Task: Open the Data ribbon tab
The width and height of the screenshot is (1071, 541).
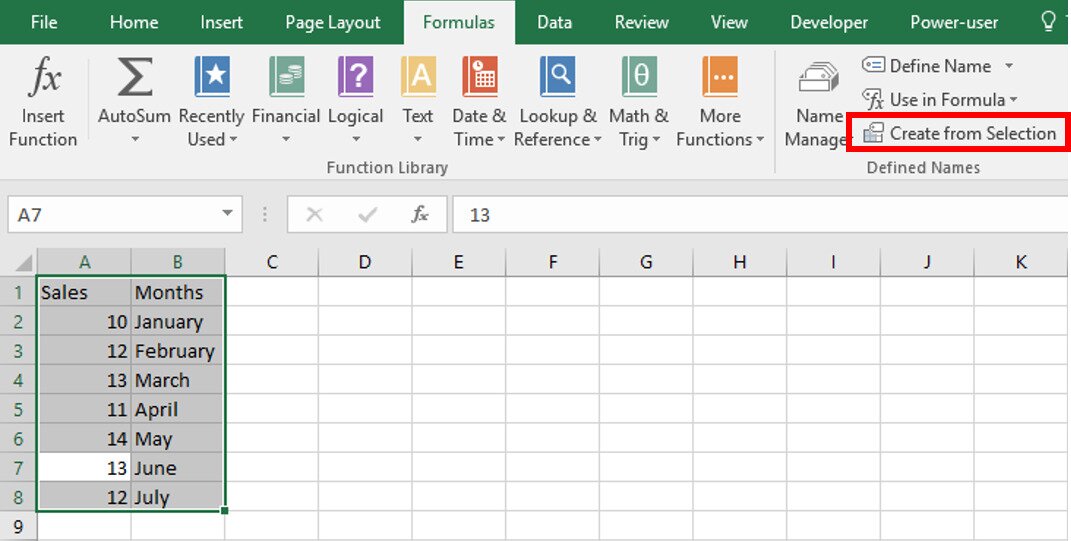Action: click(554, 22)
